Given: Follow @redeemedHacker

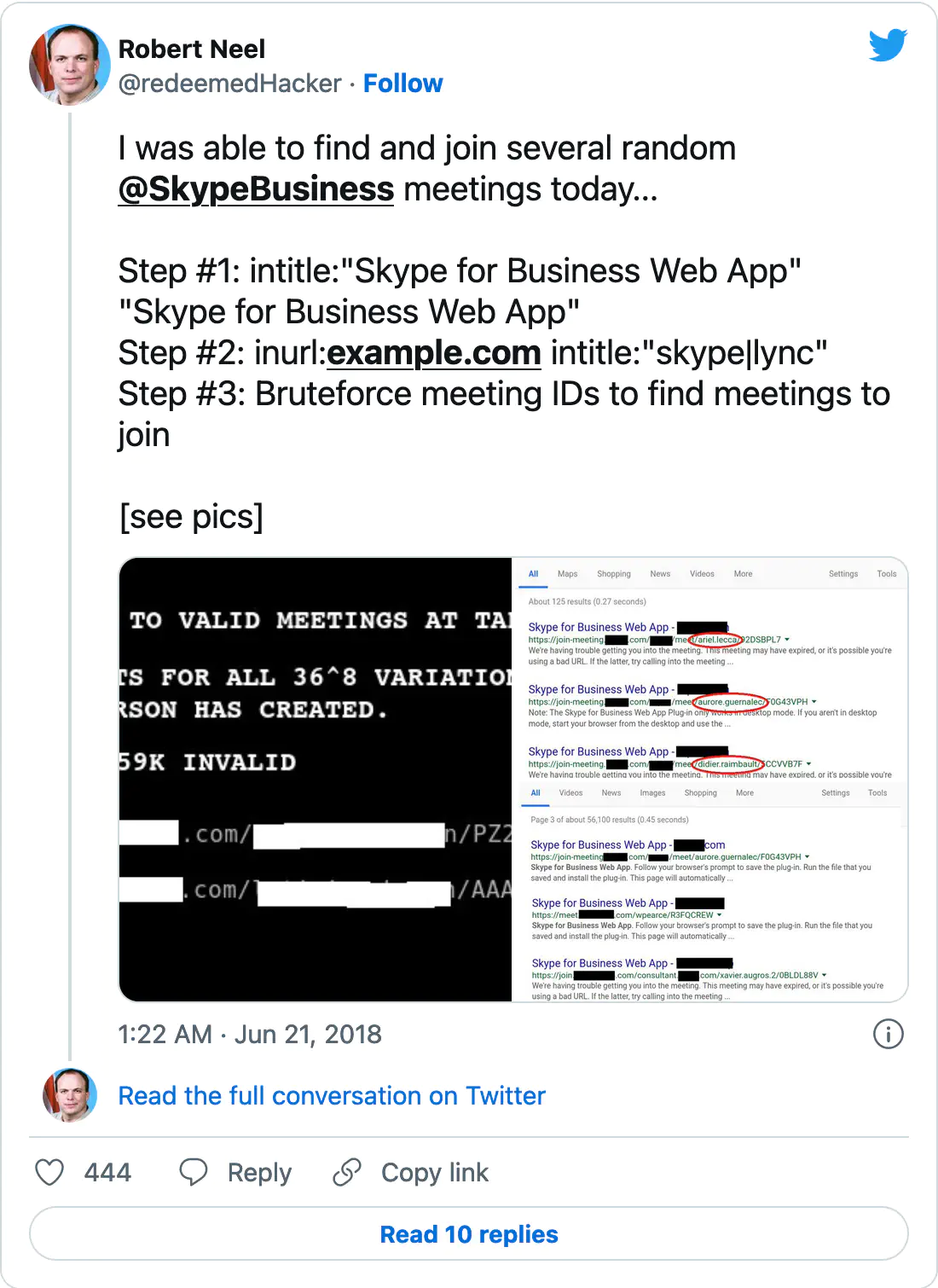Looking at the screenshot, I should tap(403, 84).
